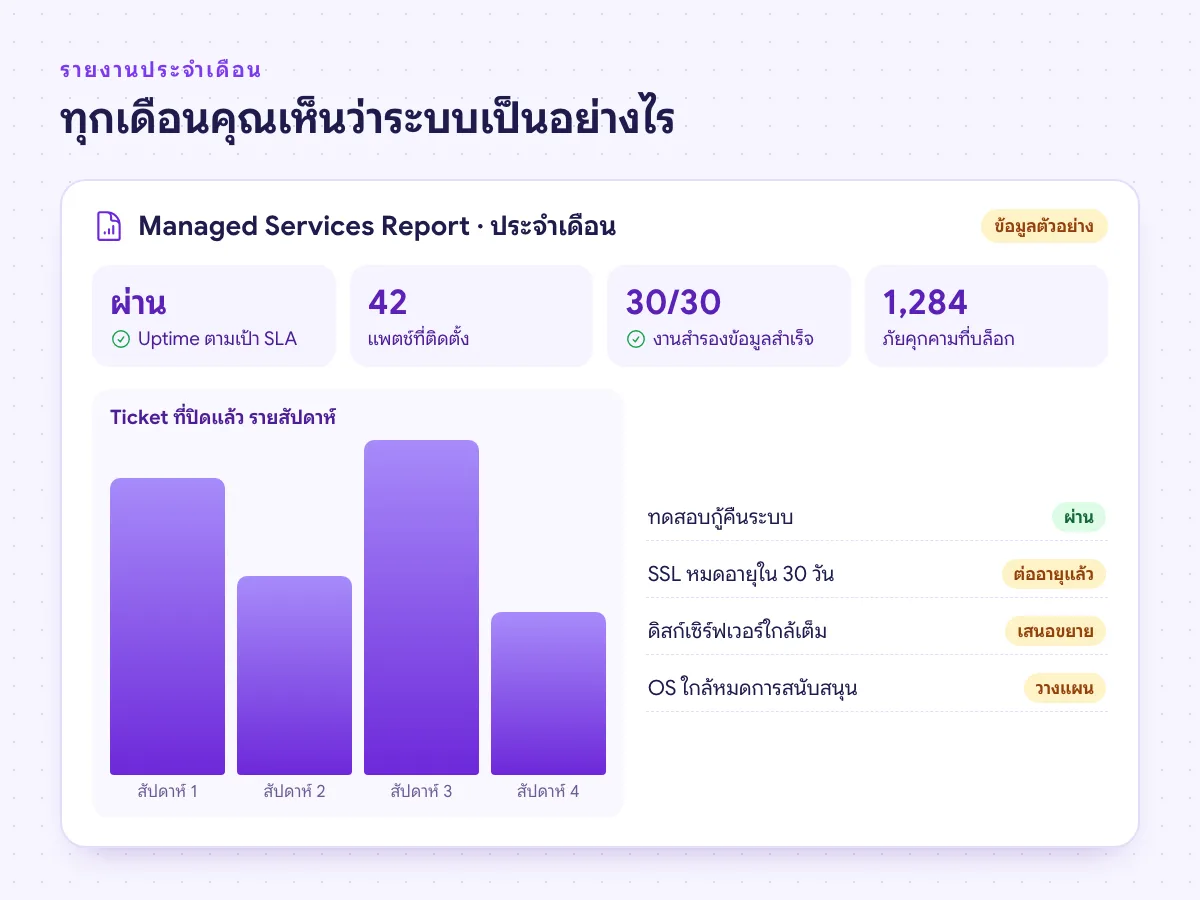The height and width of the screenshot is (900, 1200).
Task: Click the สัปดาห์ 2 axis label
Action: [x=294, y=791]
